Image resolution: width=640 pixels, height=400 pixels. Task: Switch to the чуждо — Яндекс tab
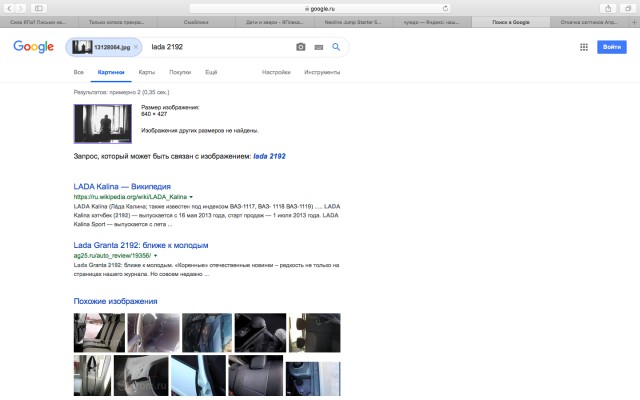431,22
